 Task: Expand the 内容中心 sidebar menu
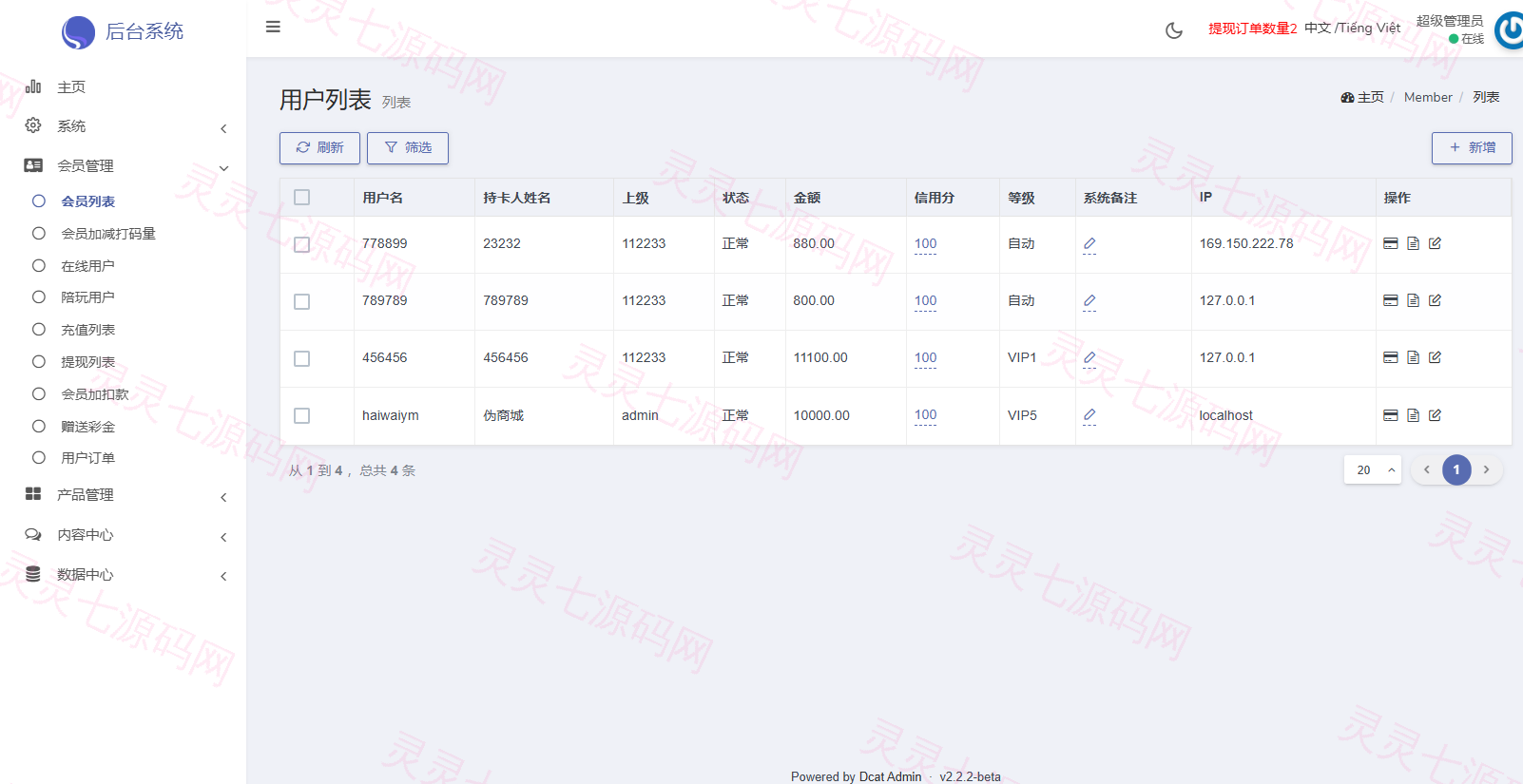pos(124,535)
